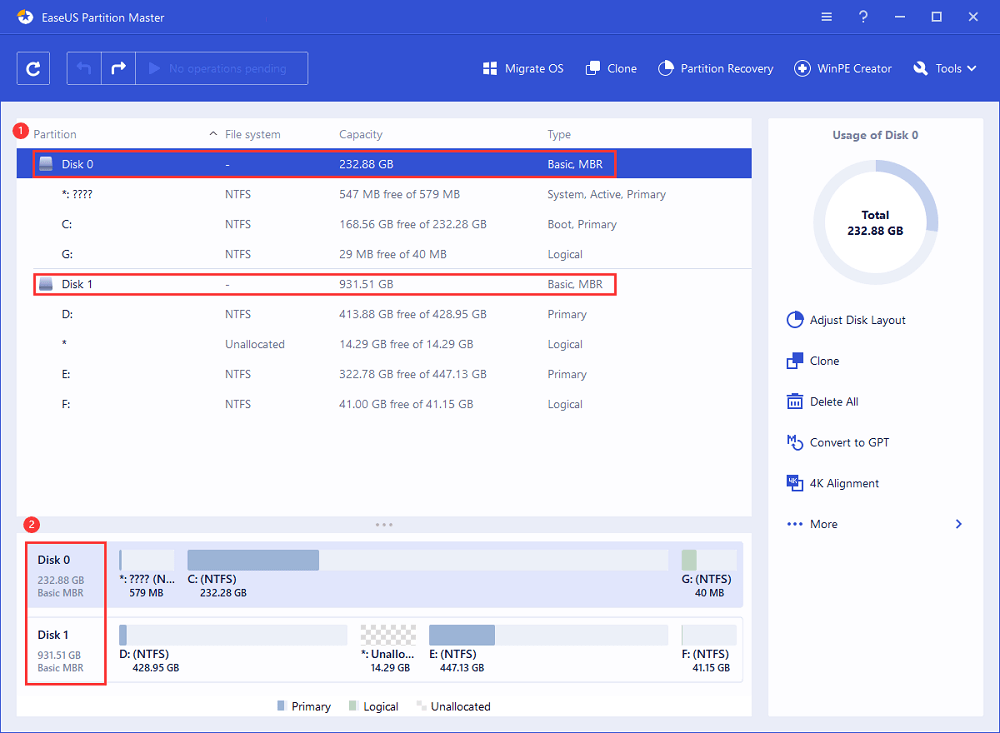Click the Partition Recovery pie icon
Image resolution: width=1000 pixels, height=733 pixels.
click(x=666, y=68)
